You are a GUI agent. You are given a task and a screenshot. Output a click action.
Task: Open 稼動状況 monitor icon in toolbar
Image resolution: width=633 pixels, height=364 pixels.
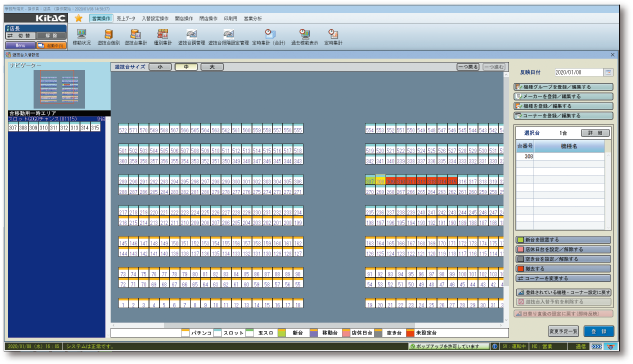click(82, 37)
